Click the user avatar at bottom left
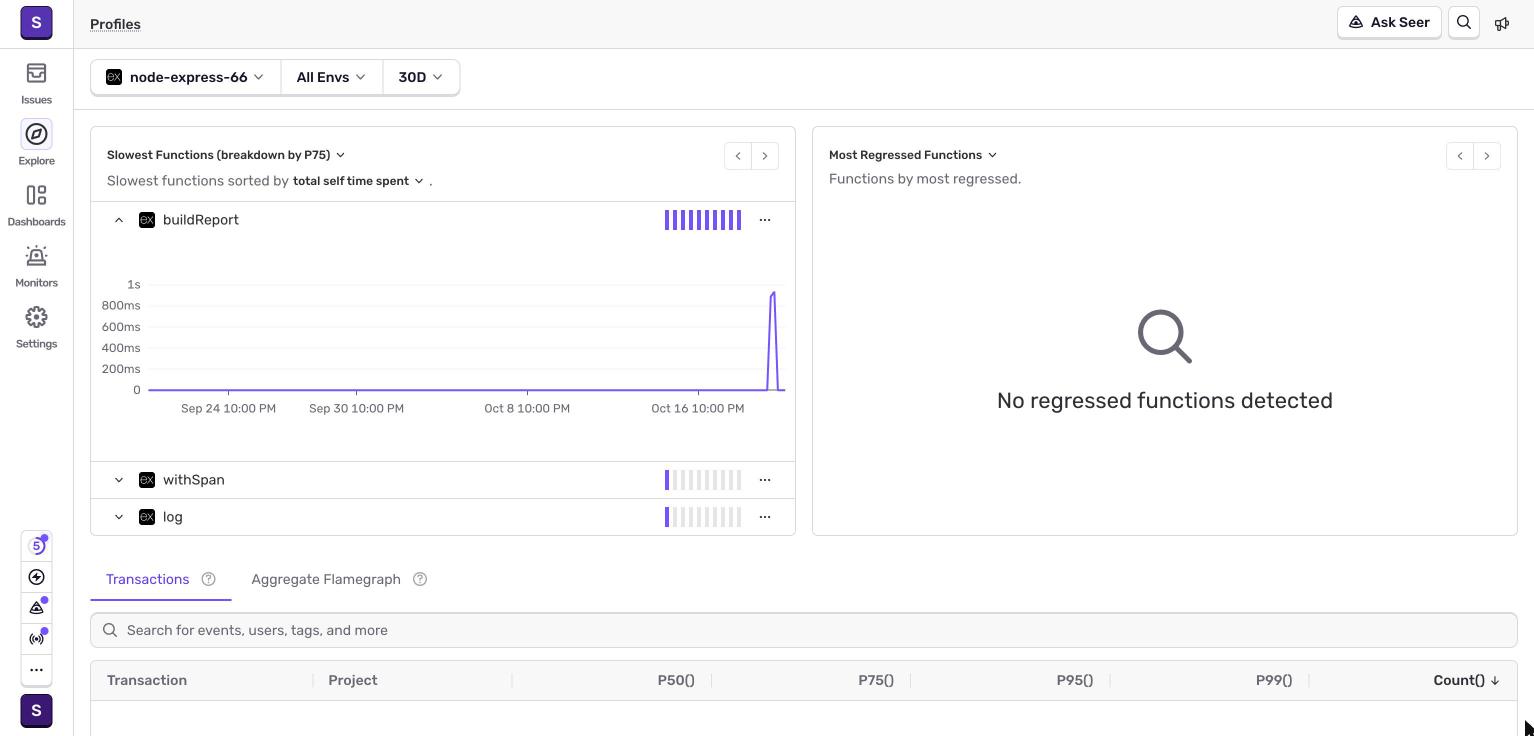Viewport: 1534px width, 736px height. (x=36, y=711)
